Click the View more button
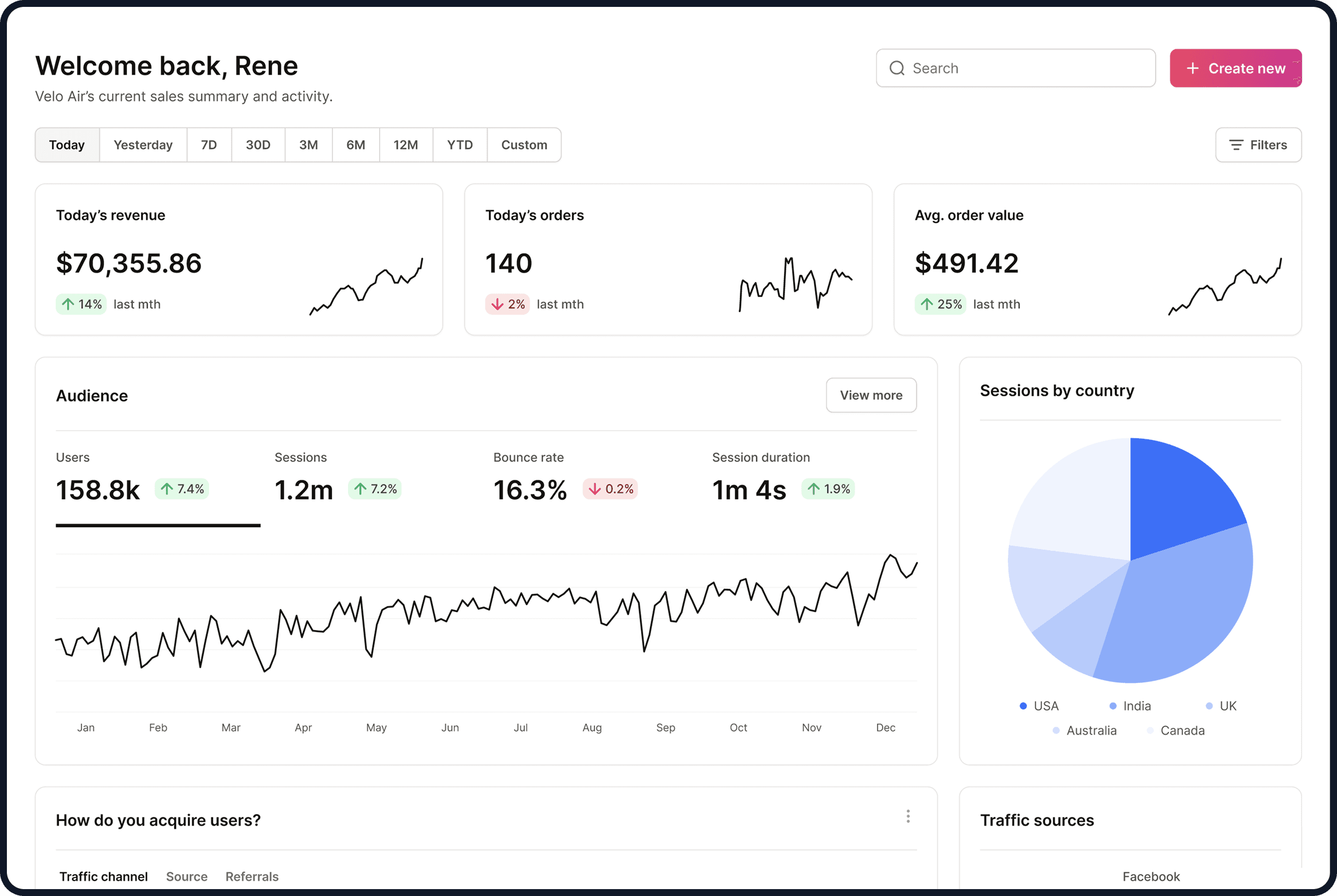Image resolution: width=1337 pixels, height=896 pixels. tap(871, 395)
